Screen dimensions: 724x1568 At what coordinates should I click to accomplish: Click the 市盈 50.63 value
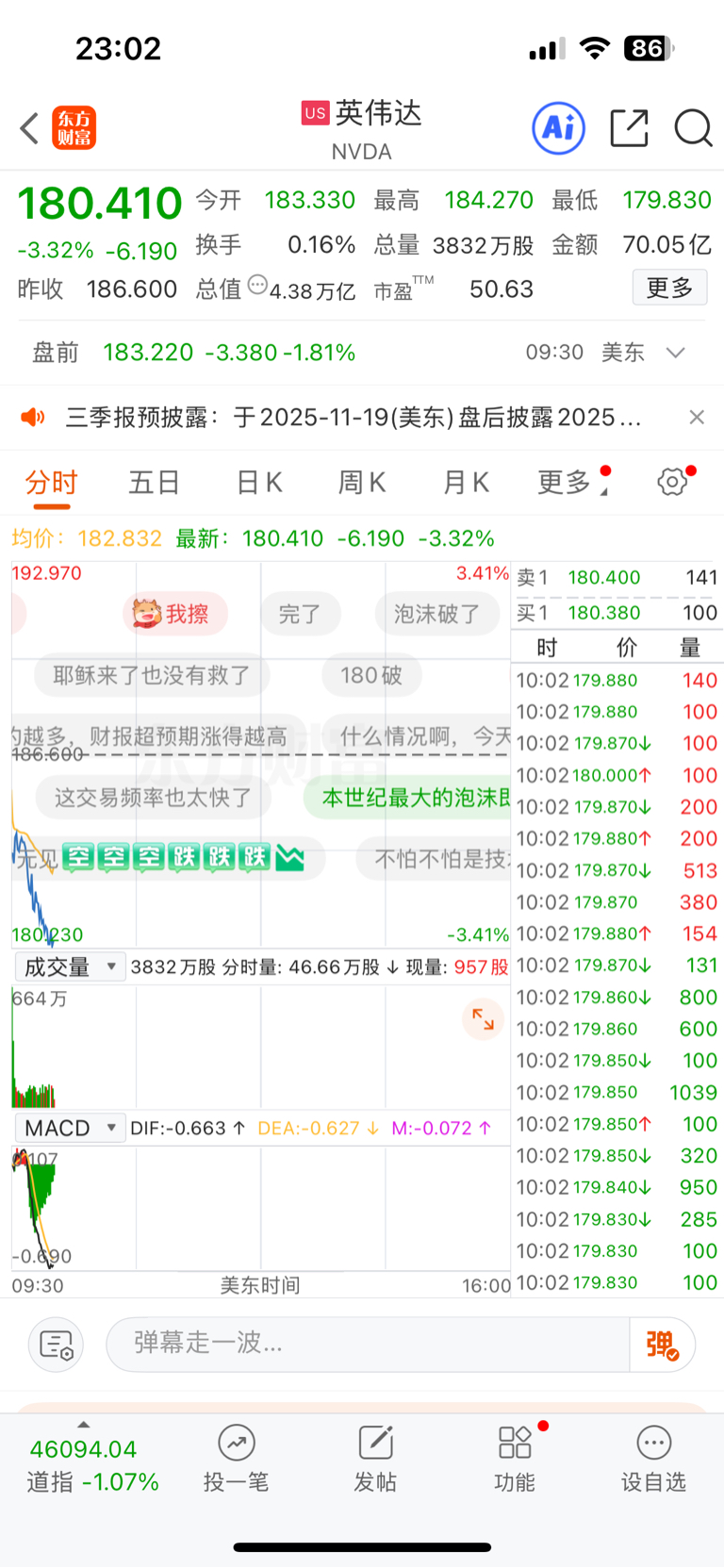[502, 289]
